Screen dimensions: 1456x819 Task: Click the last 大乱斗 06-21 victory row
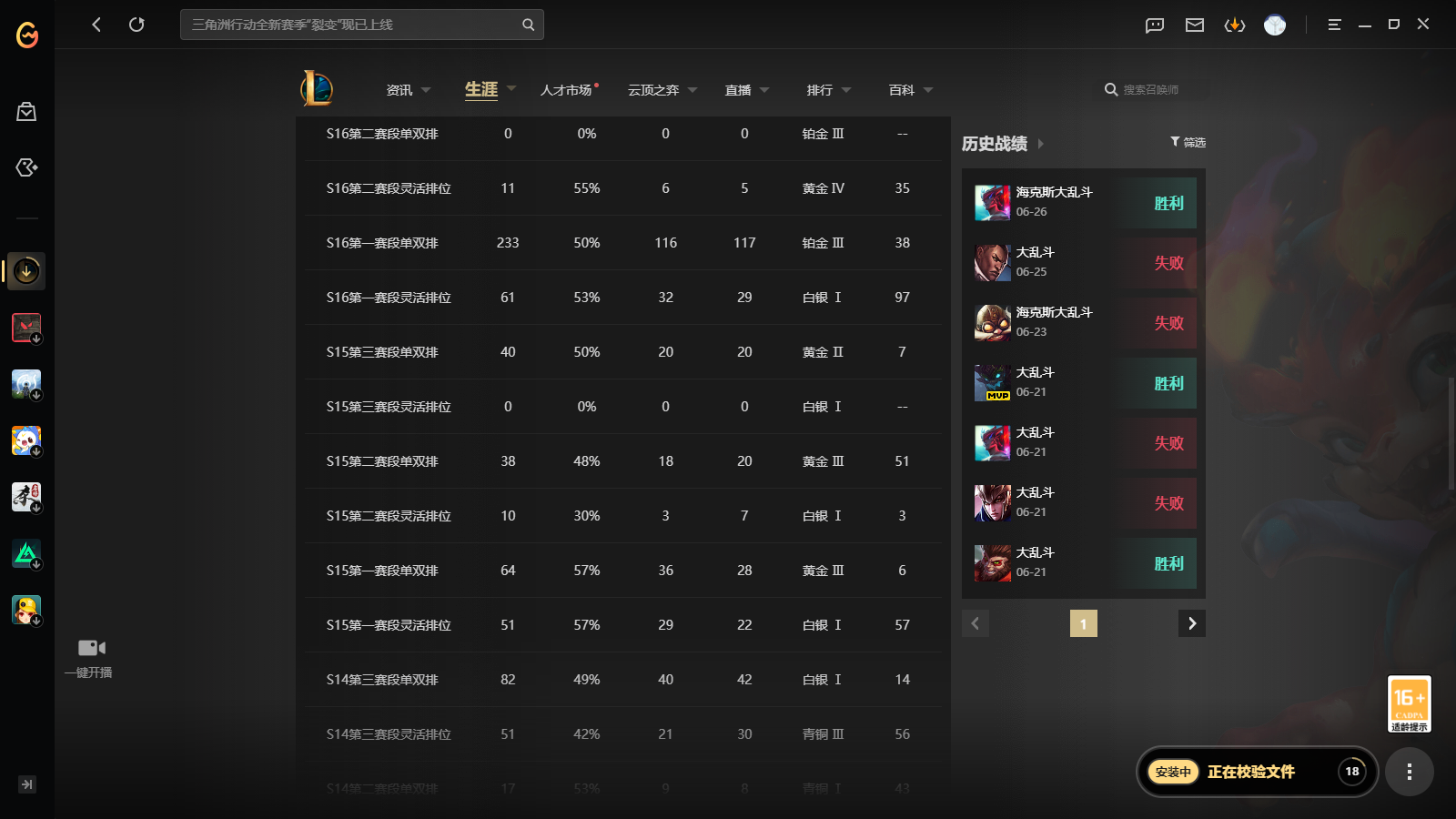coord(1084,562)
